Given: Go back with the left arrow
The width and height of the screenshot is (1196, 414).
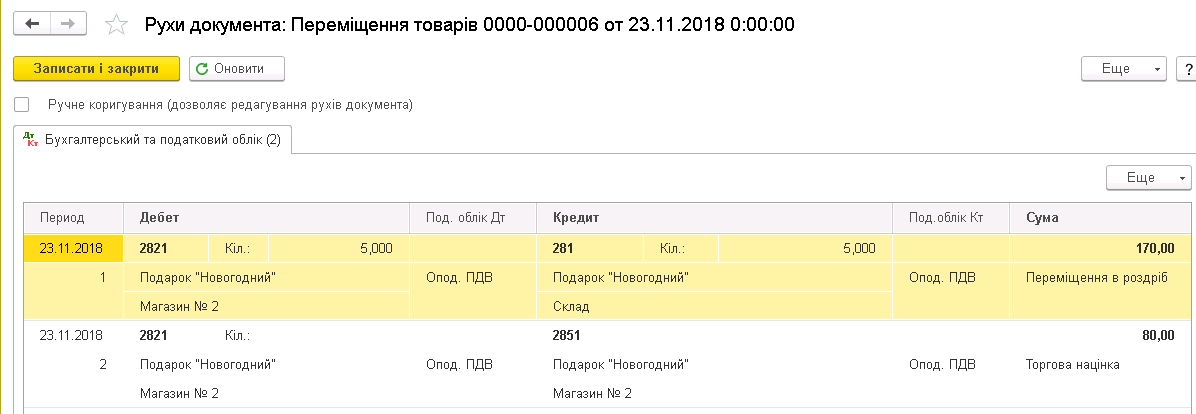Looking at the screenshot, I should [32, 24].
